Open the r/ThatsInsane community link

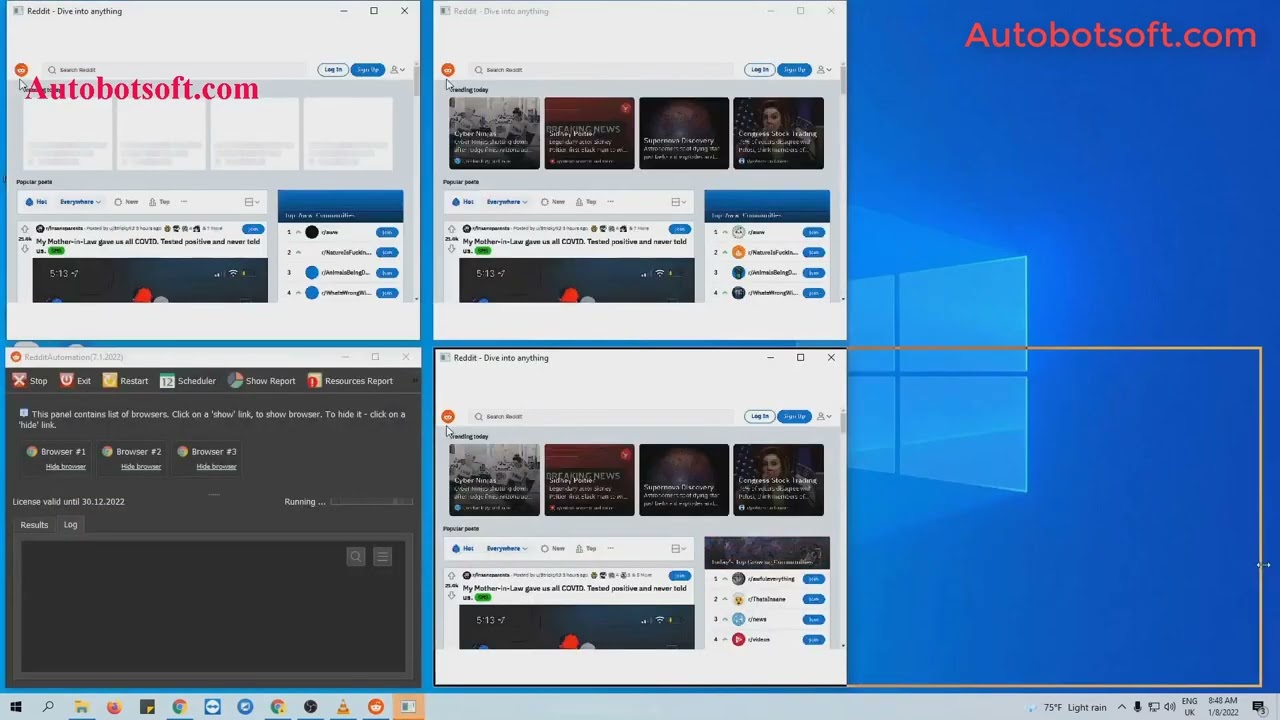(767, 599)
